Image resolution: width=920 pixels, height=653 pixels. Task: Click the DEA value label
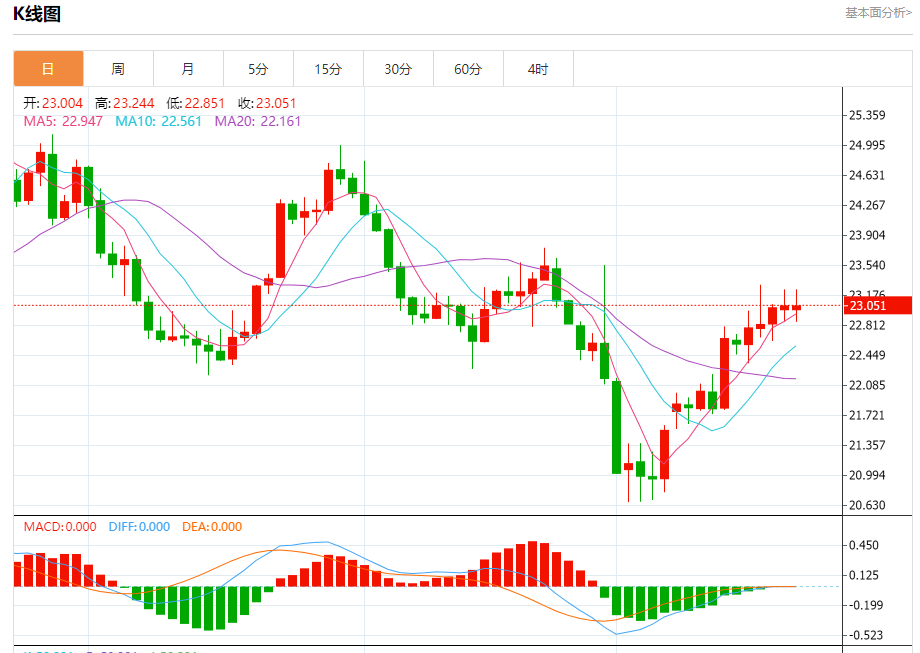(x=212, y=527)
